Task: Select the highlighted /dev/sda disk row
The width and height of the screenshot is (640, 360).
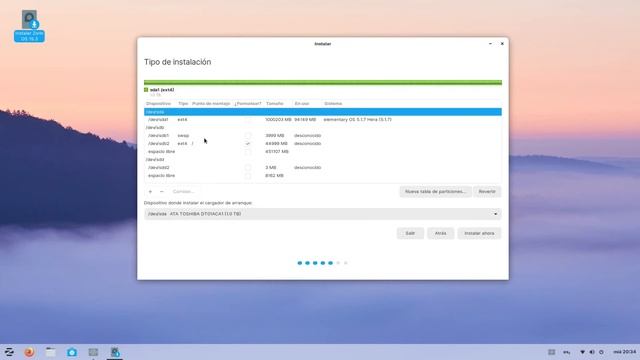Action: 322,112
